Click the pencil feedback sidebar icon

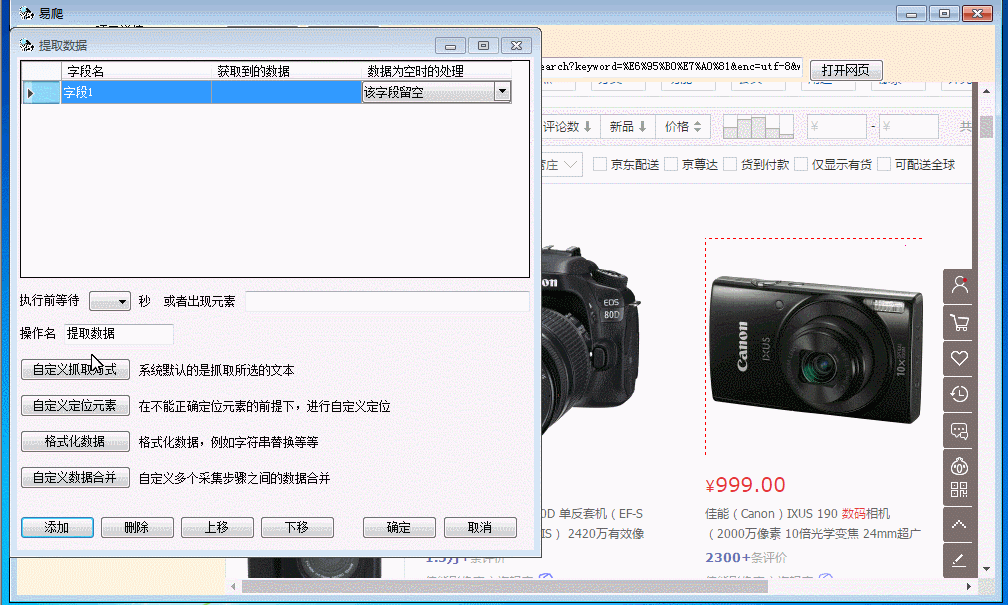point(959,560)
